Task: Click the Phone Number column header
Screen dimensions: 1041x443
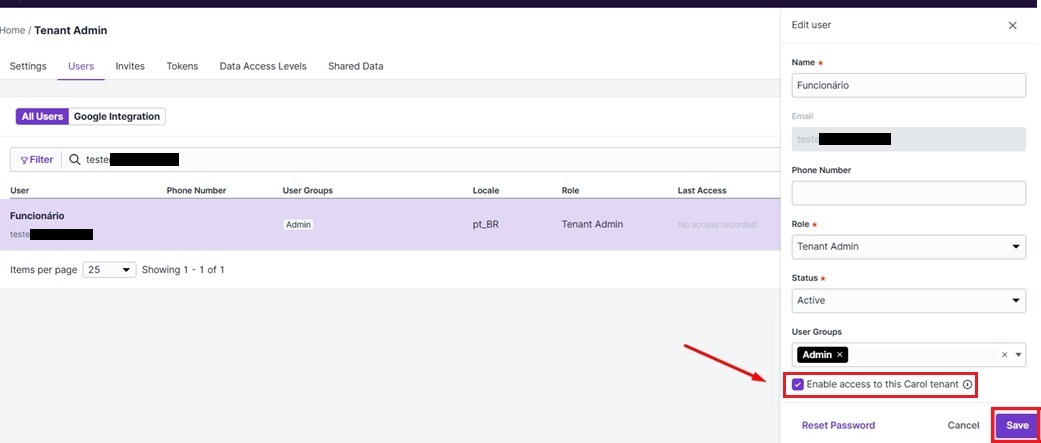Action: coord(197,191)
